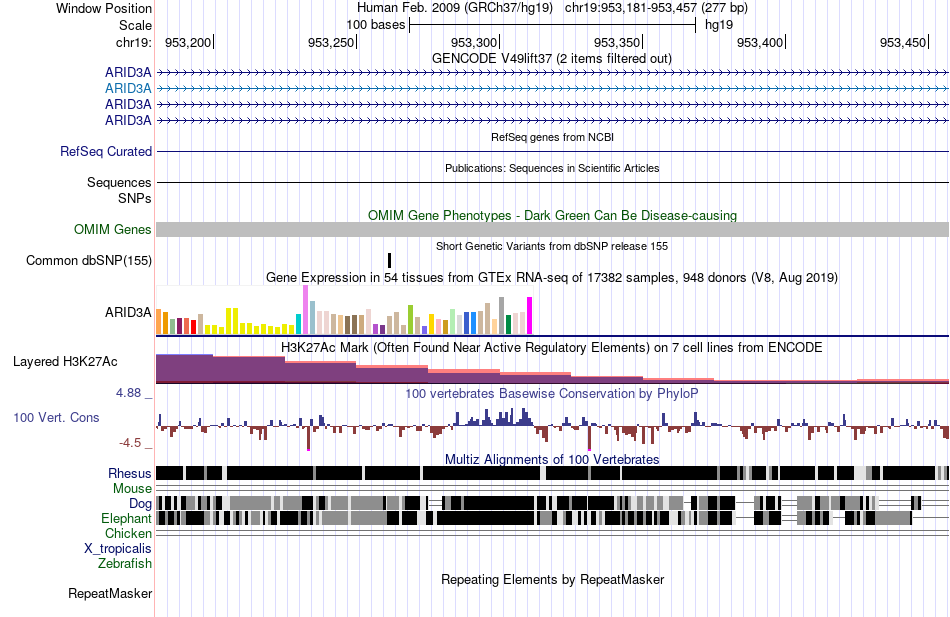Click the RepeatMasker track label
This screenshot has height=617, width=950.
point(110,594)
